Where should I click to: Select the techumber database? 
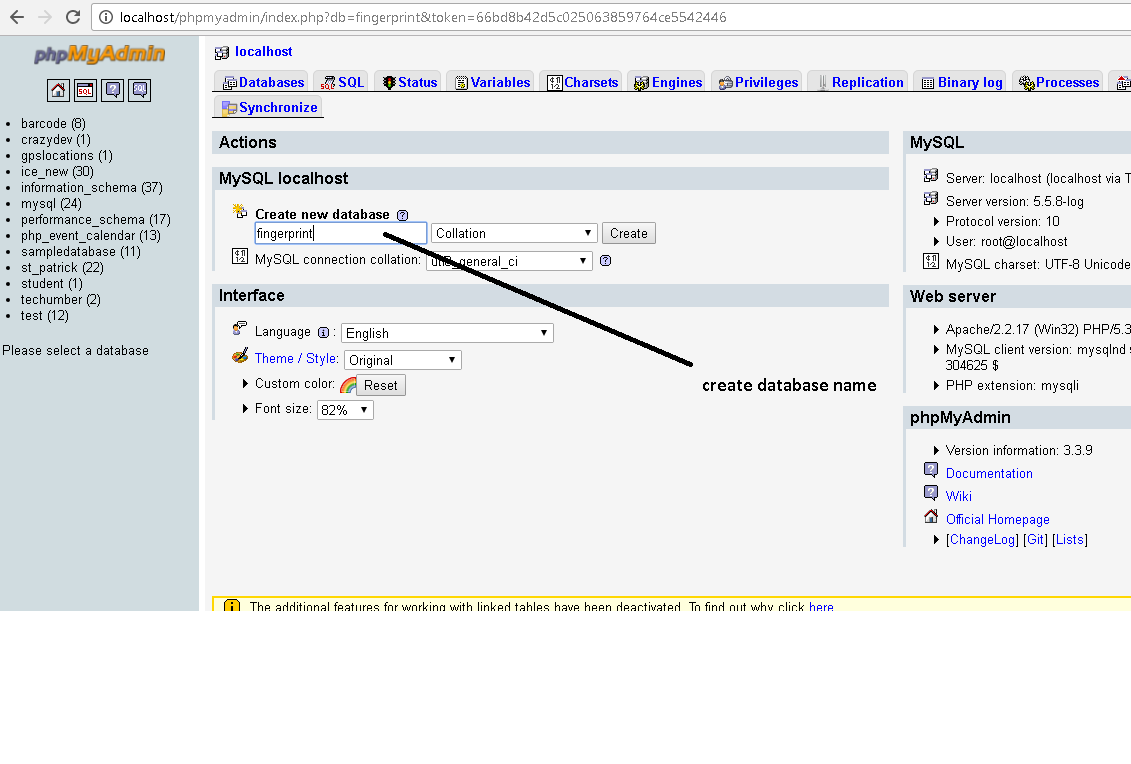61,299
